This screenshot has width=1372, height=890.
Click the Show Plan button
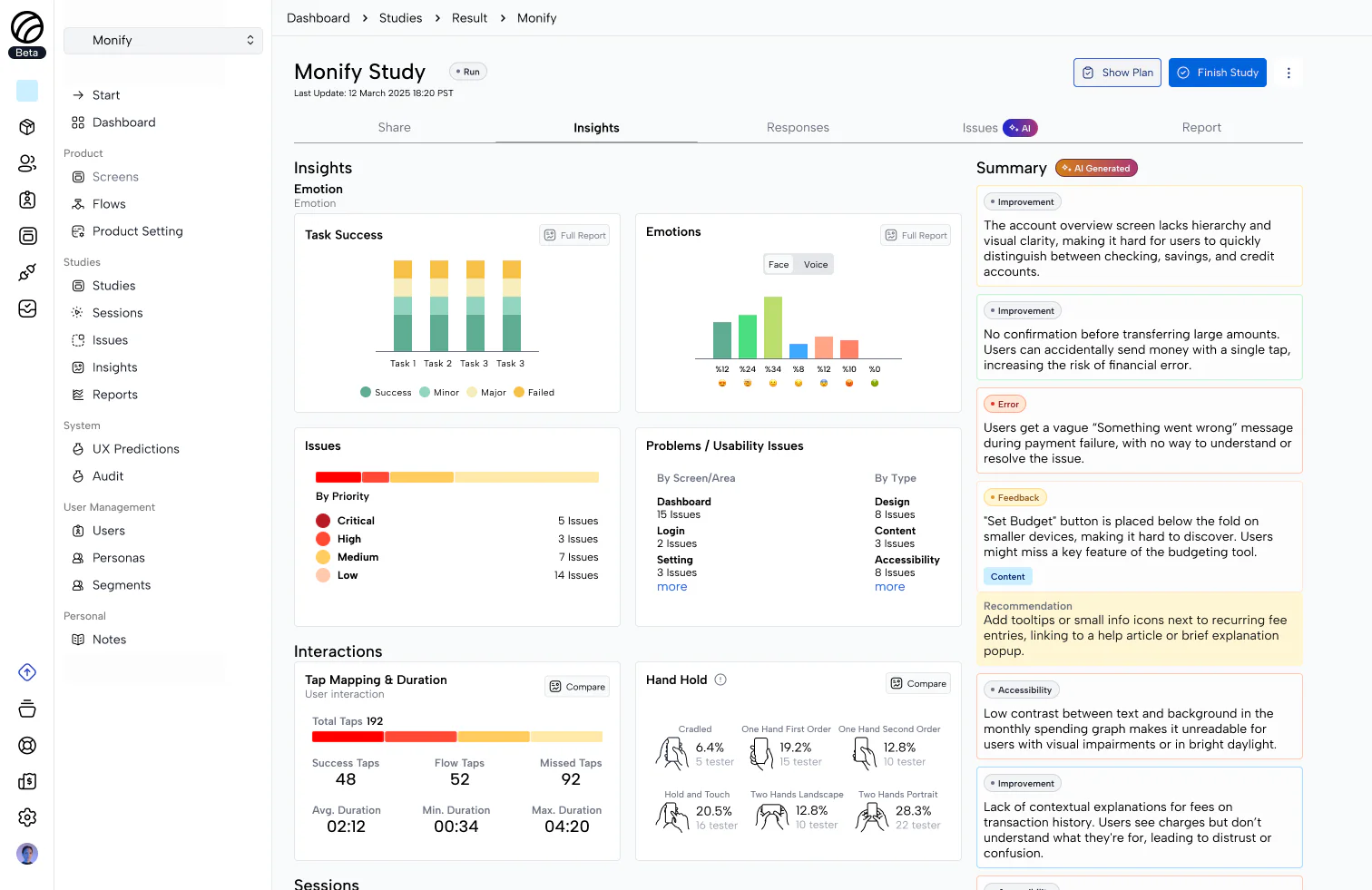(1117, 72)
